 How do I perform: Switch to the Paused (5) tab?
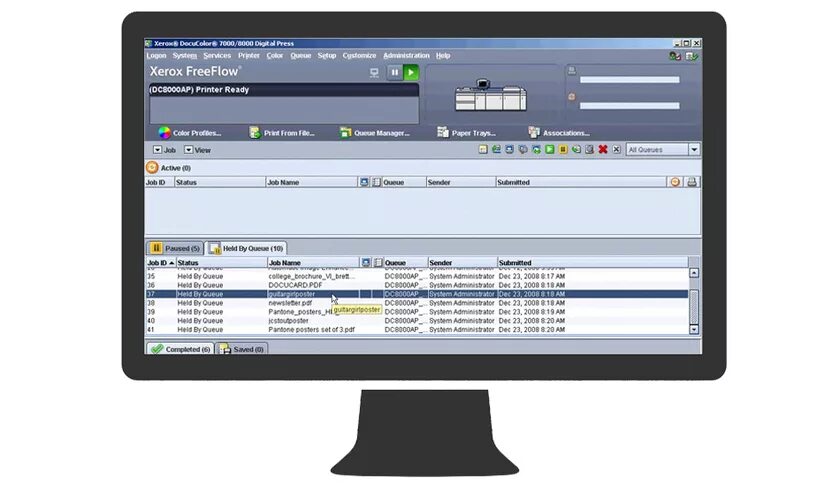(x=175, y=248)
